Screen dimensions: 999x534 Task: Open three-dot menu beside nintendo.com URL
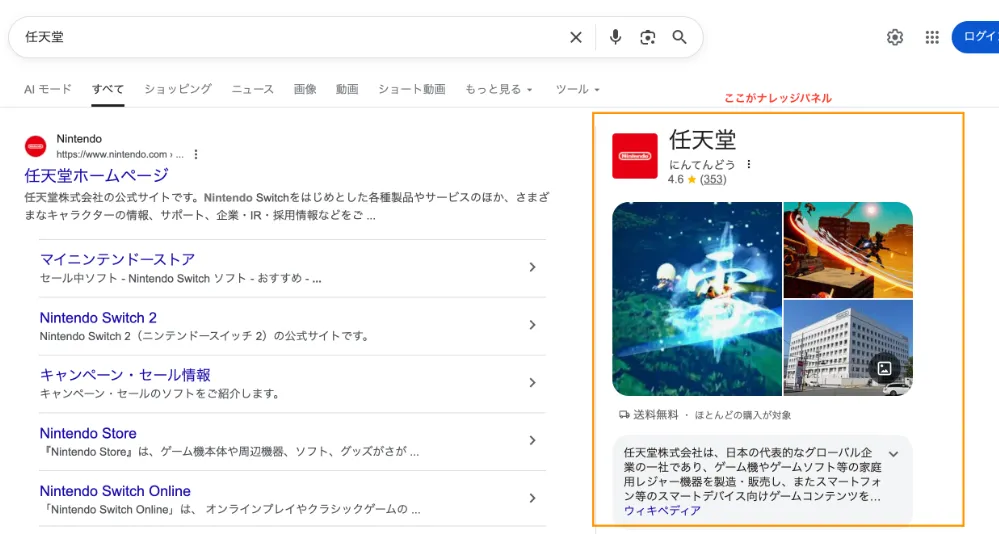click(x=196, y=155)
